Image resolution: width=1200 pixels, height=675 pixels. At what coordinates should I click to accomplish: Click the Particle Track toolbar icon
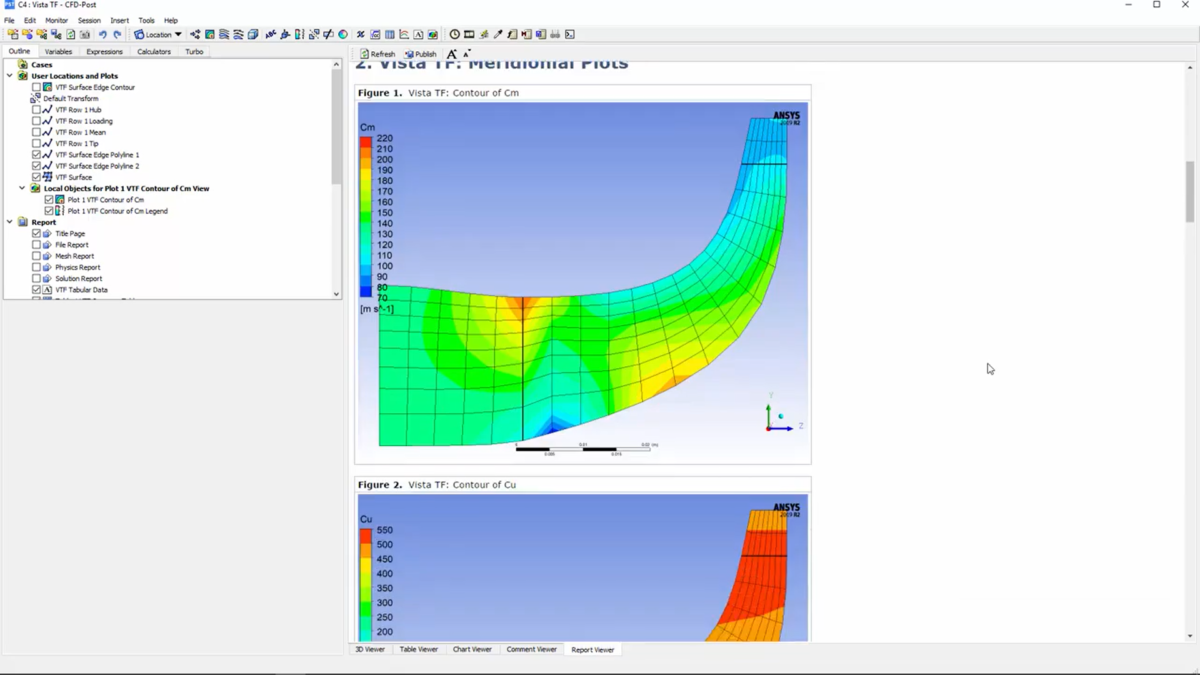(238, 34)
